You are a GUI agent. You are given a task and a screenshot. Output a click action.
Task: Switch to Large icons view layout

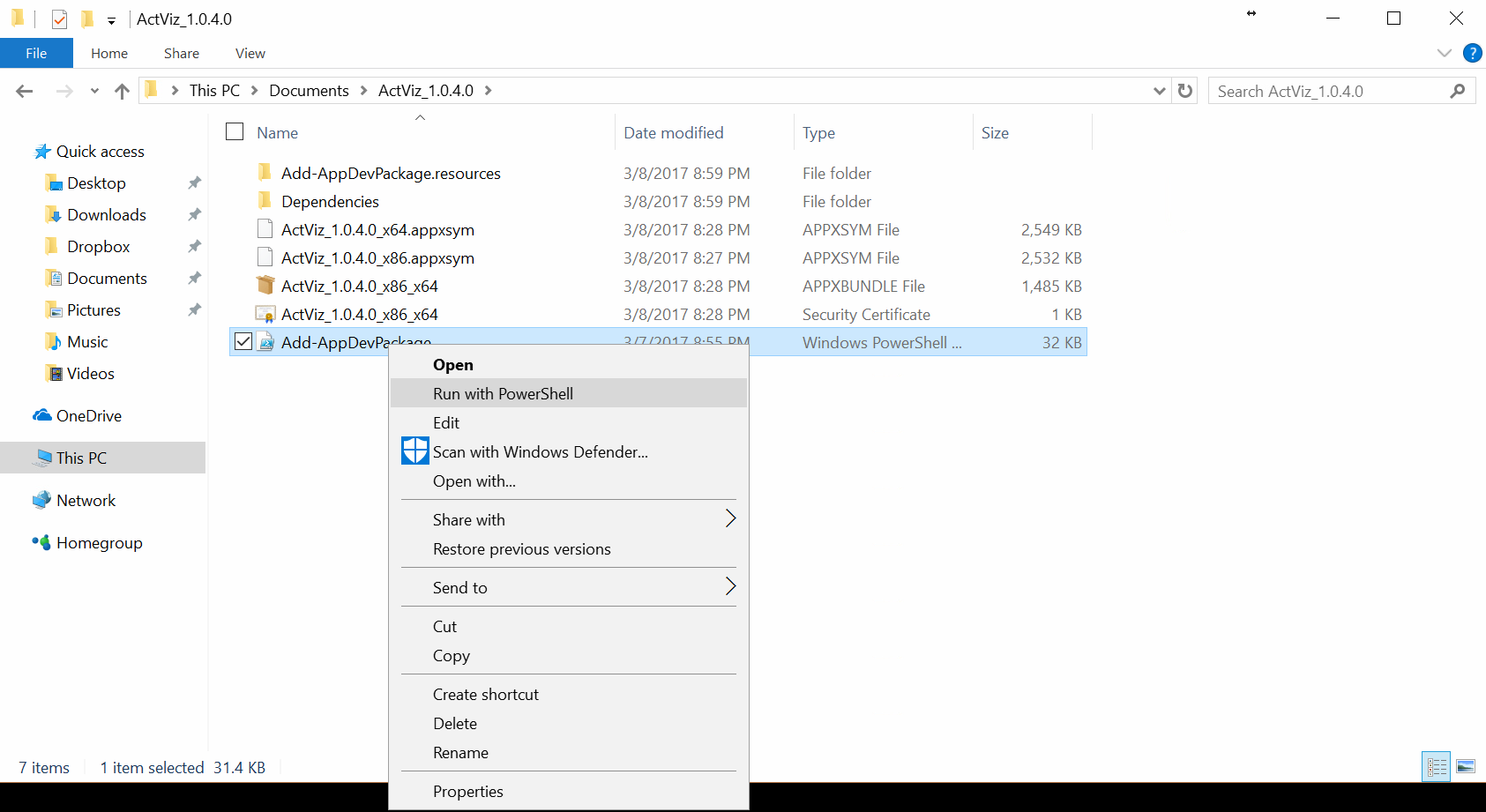1466,767
